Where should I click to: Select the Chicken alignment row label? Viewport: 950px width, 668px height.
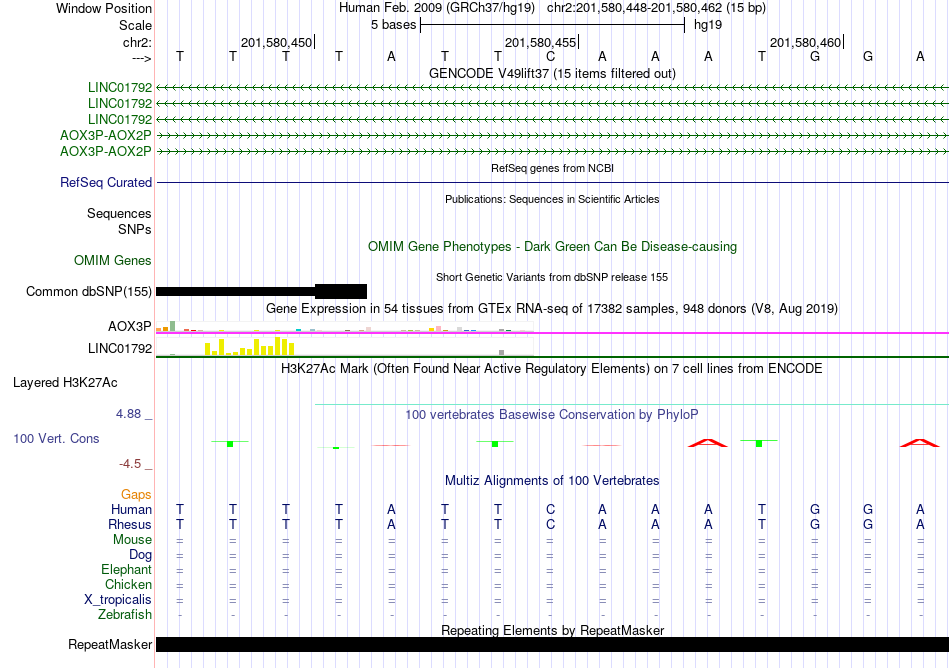coord(128,584)
